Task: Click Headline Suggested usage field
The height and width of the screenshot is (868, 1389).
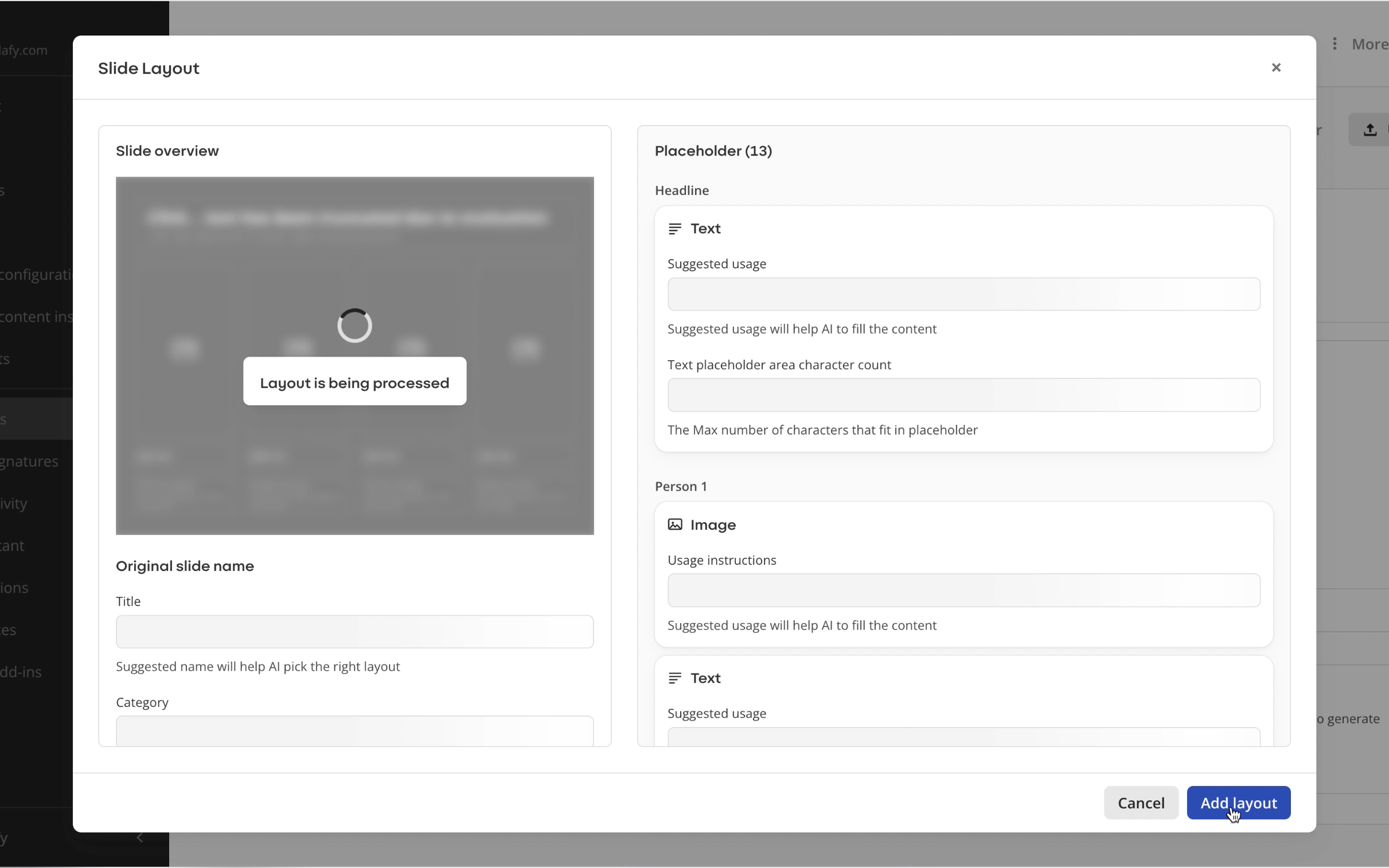Action: [963, 294]
